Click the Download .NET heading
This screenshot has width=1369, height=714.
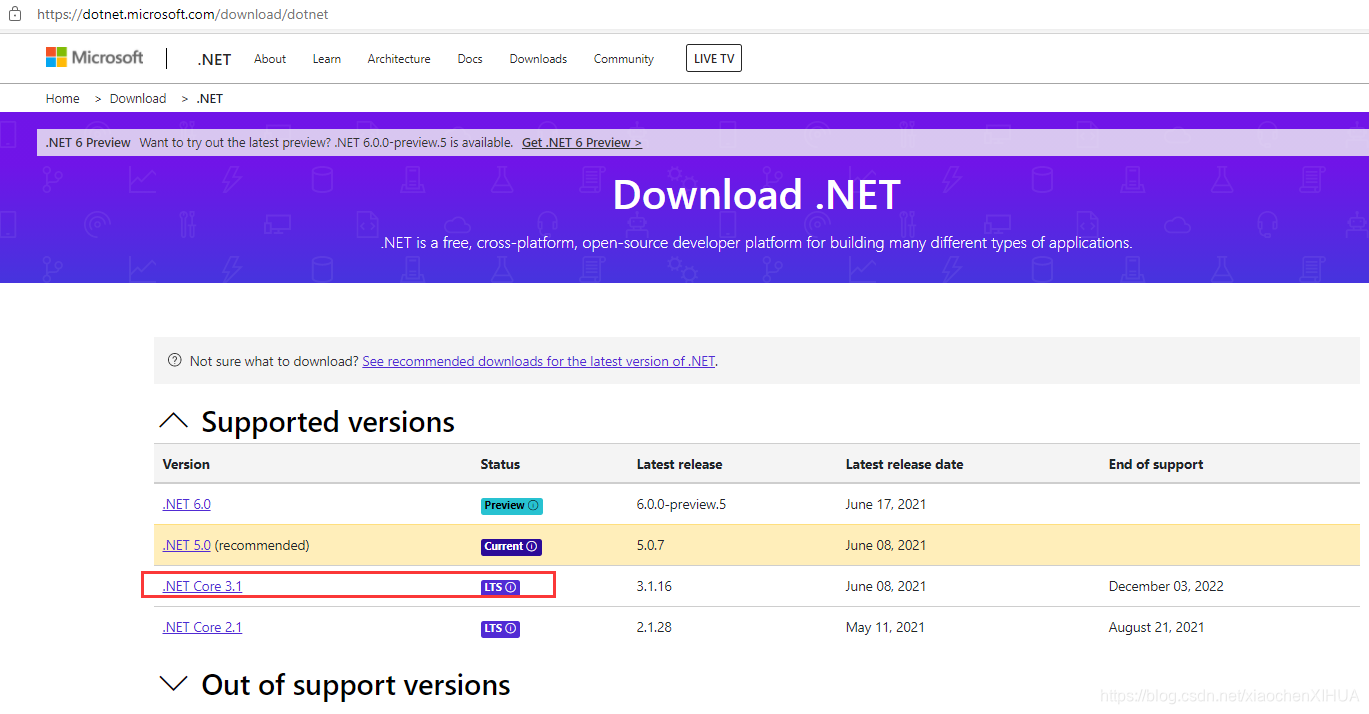(756, 194)
